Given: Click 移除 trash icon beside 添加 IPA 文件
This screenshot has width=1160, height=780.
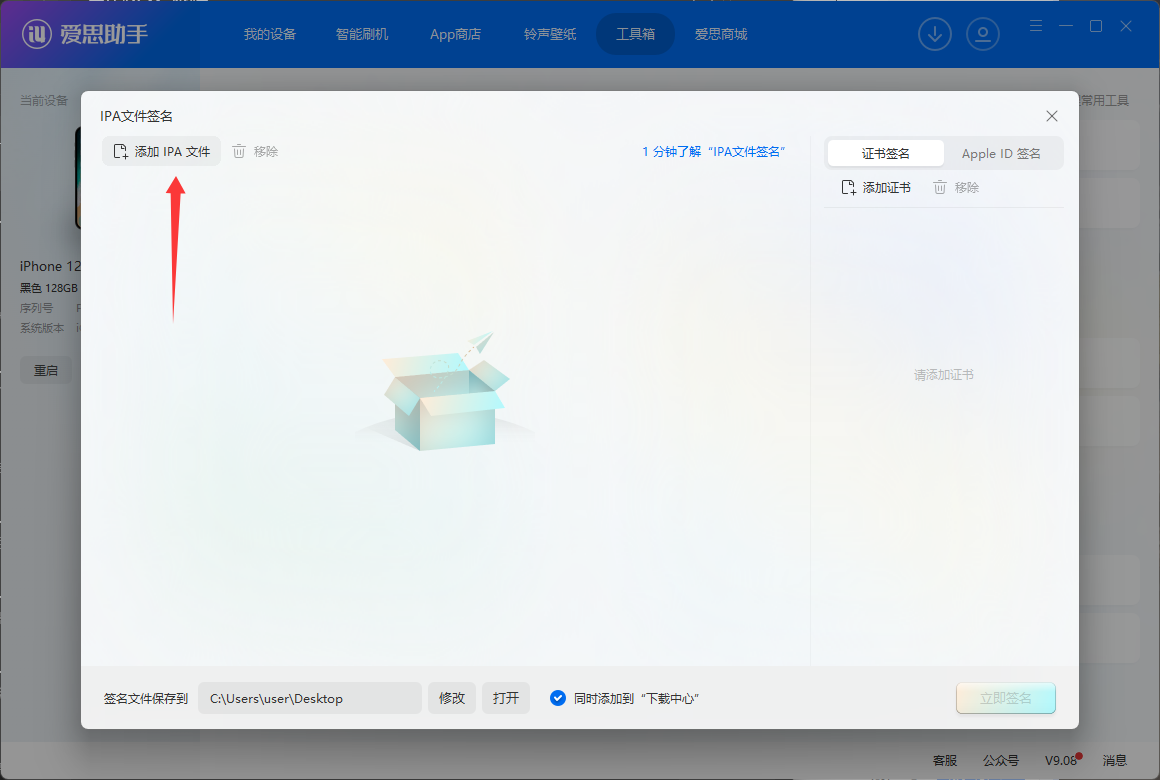Looking at the screenshot, I should (x=239, y=152).
